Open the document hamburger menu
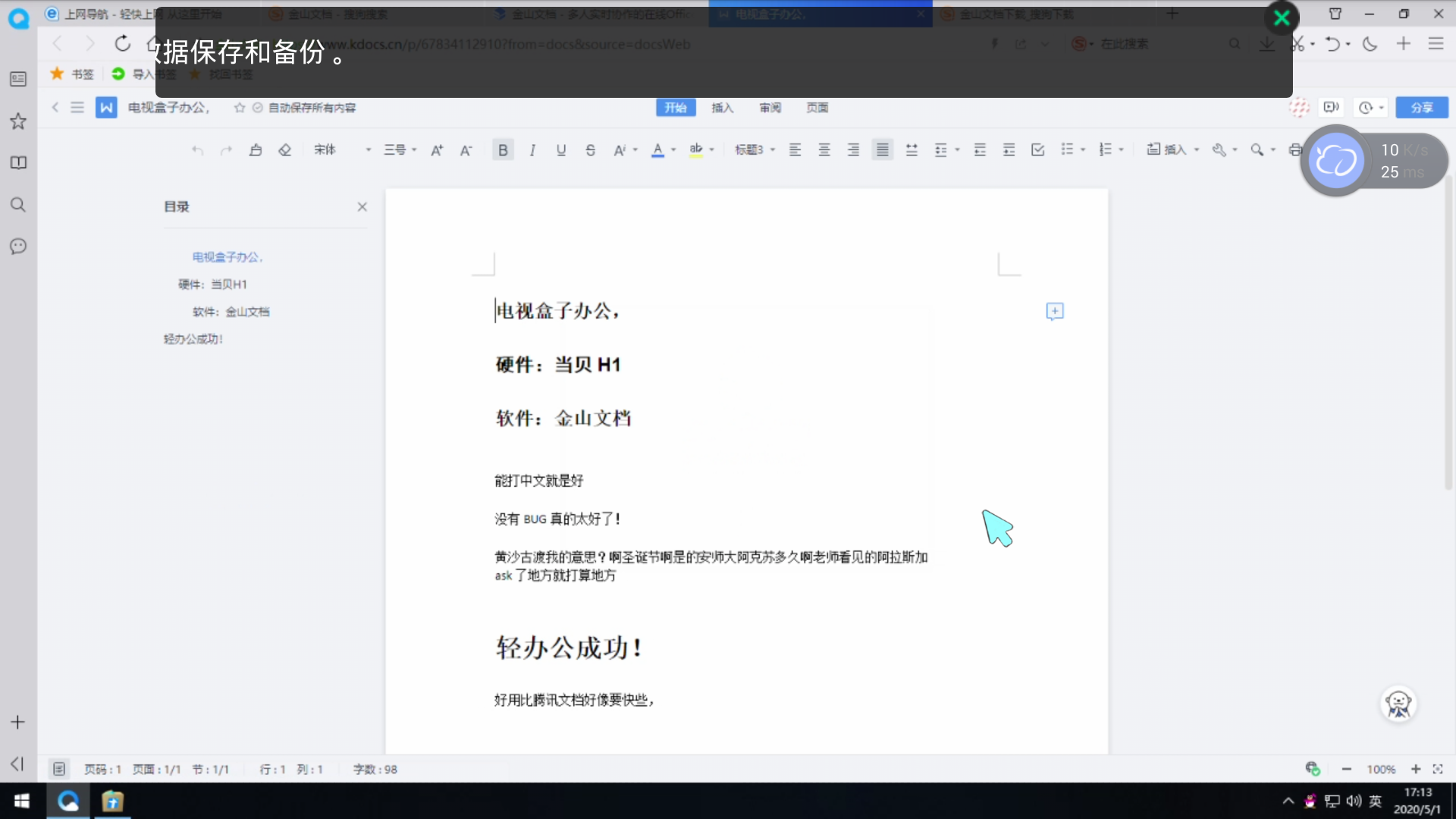 pyautogui.click(x=77, y=108)
